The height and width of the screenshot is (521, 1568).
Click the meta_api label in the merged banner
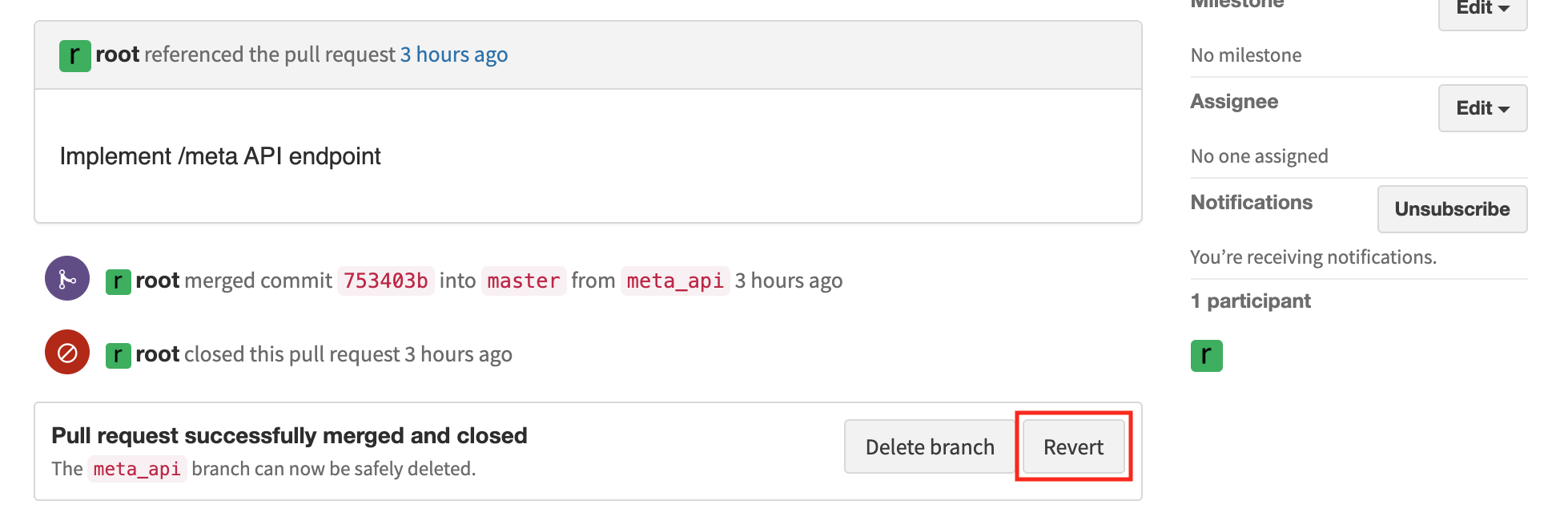coord(137,468)
